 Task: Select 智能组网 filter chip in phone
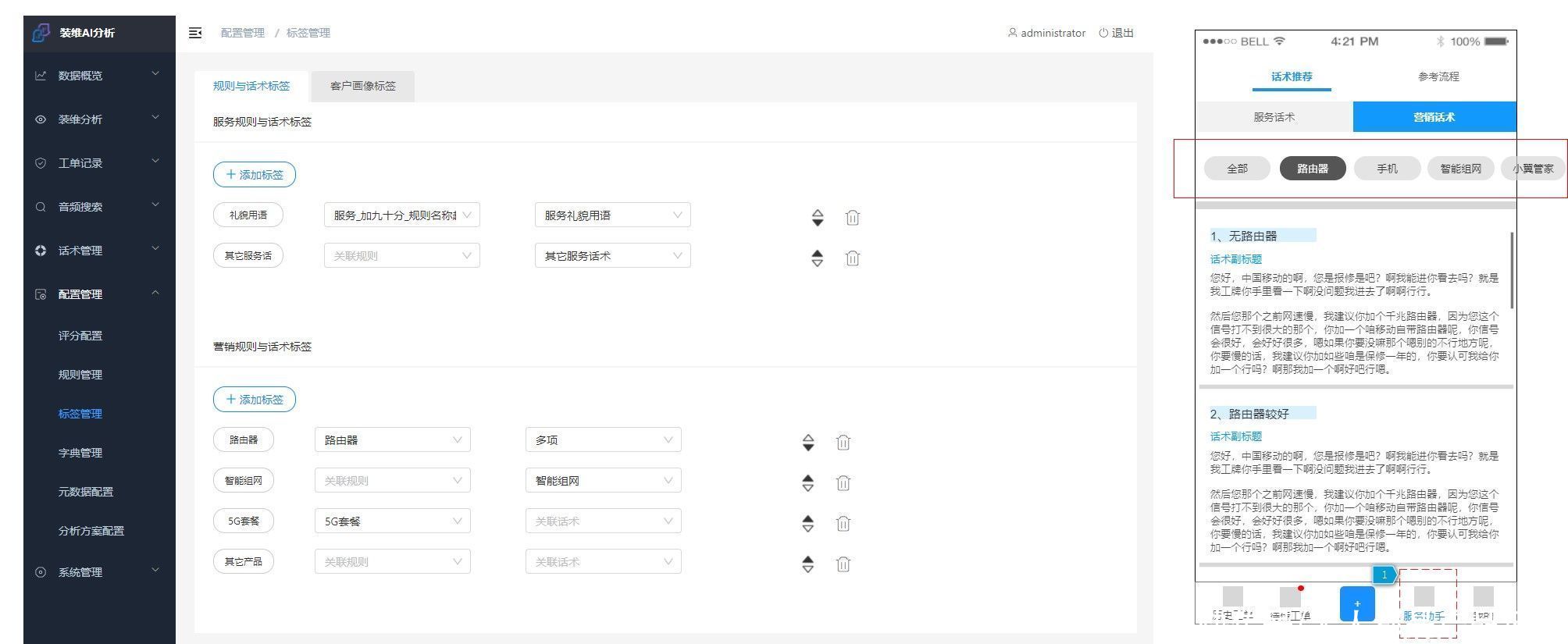coord(1460,169)
